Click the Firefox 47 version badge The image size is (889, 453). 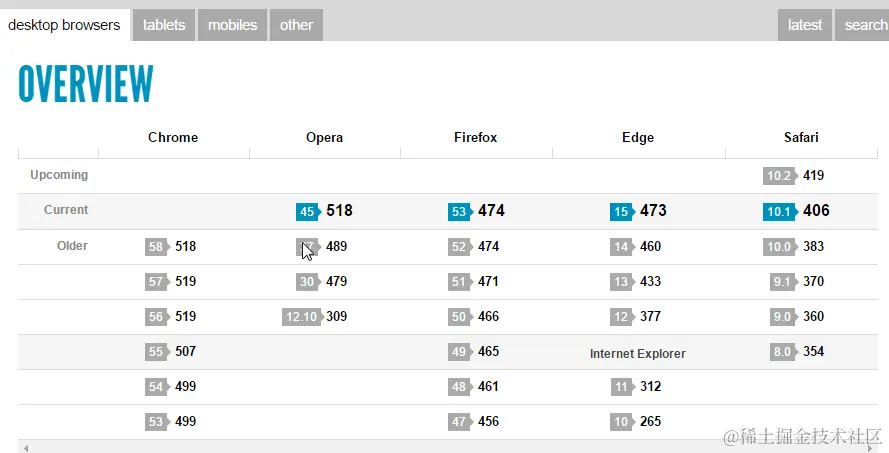tap(460, 422)
